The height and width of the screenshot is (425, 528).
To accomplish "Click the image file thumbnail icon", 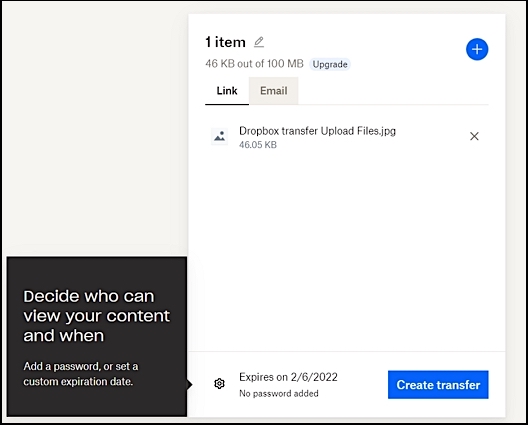I will pos(220,136).
